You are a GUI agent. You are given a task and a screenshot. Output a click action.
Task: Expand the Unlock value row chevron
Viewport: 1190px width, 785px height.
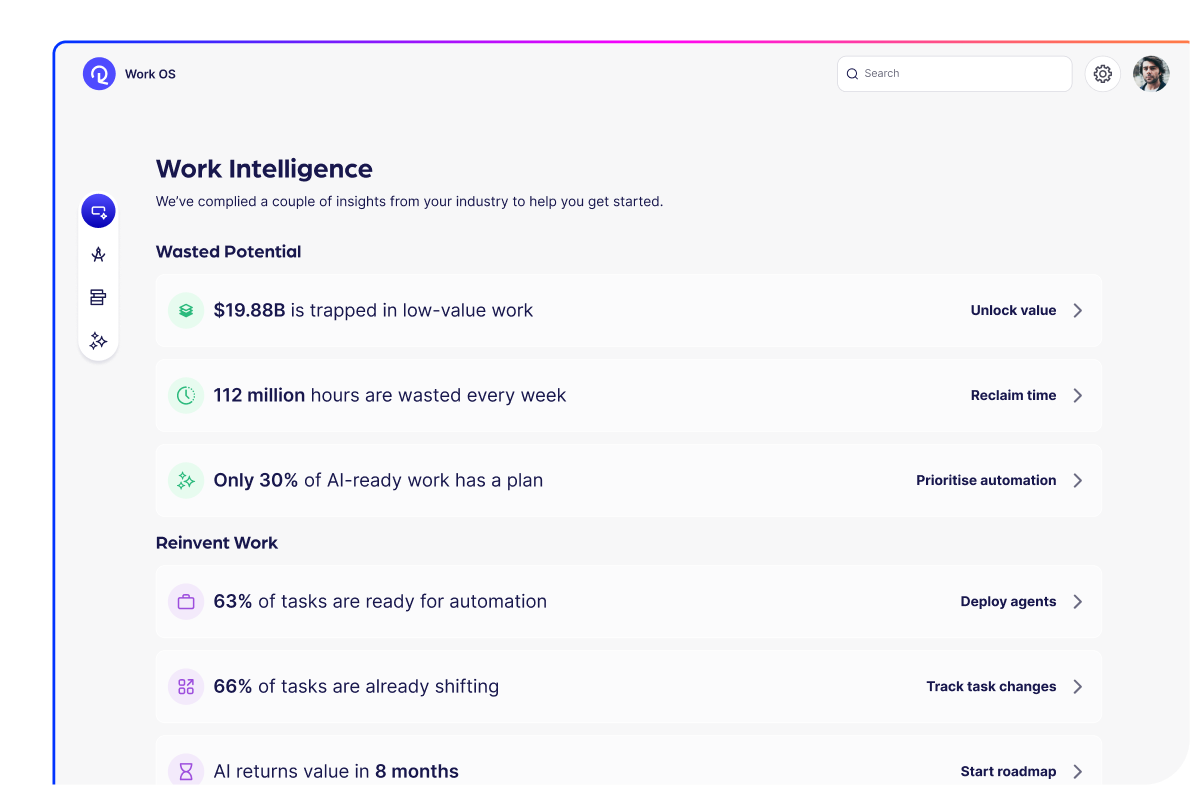pyautogui.click(x=1078, y=310)
